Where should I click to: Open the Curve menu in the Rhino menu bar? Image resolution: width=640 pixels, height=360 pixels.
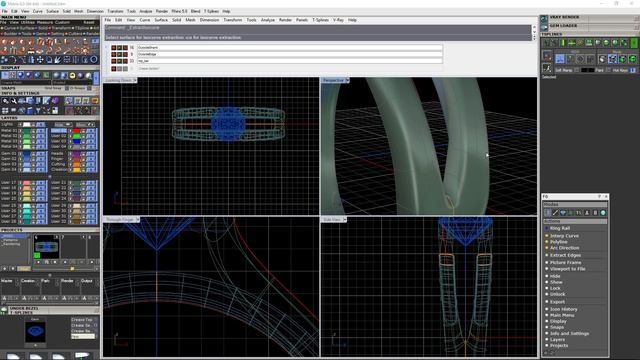pyautogui.click(x=144, y=20)
